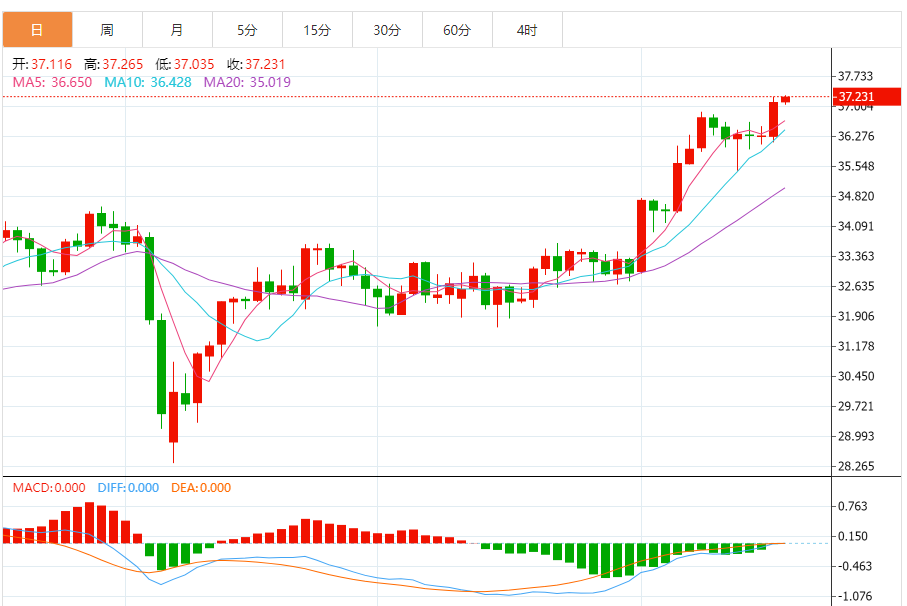The image size is (907, 606).
Task: Click the 36.276 price axis label
Action: pyautogui.click(x=856, y=136)
